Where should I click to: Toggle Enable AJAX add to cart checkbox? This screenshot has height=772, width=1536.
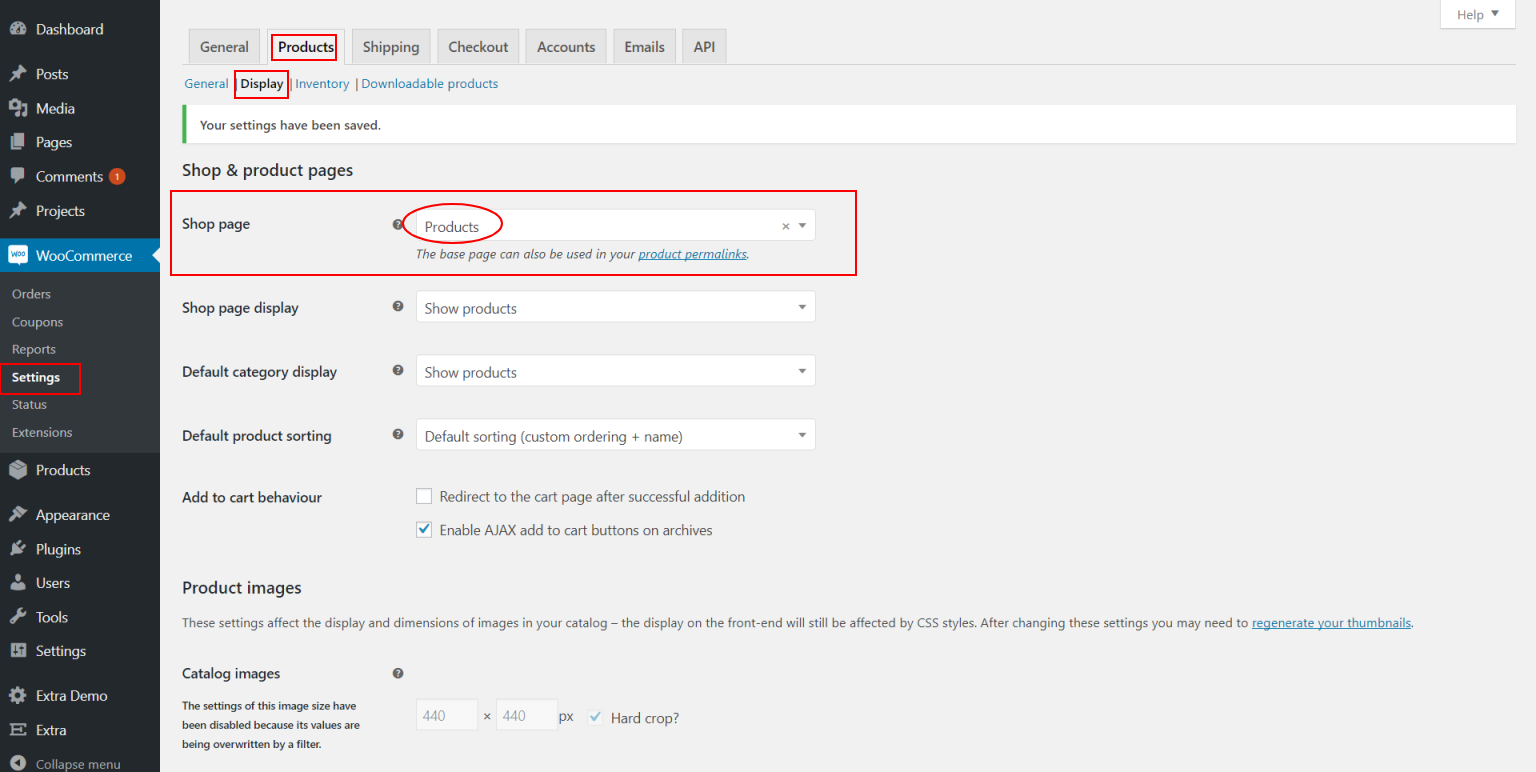click(424, 530)
